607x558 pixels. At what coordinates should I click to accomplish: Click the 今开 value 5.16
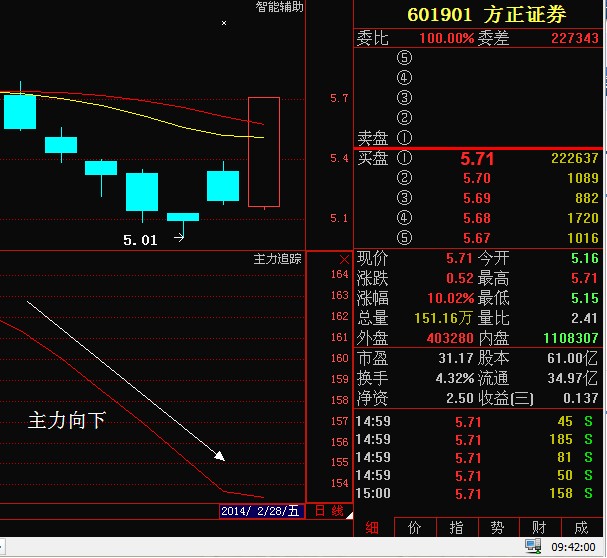[x=585, y=258]
